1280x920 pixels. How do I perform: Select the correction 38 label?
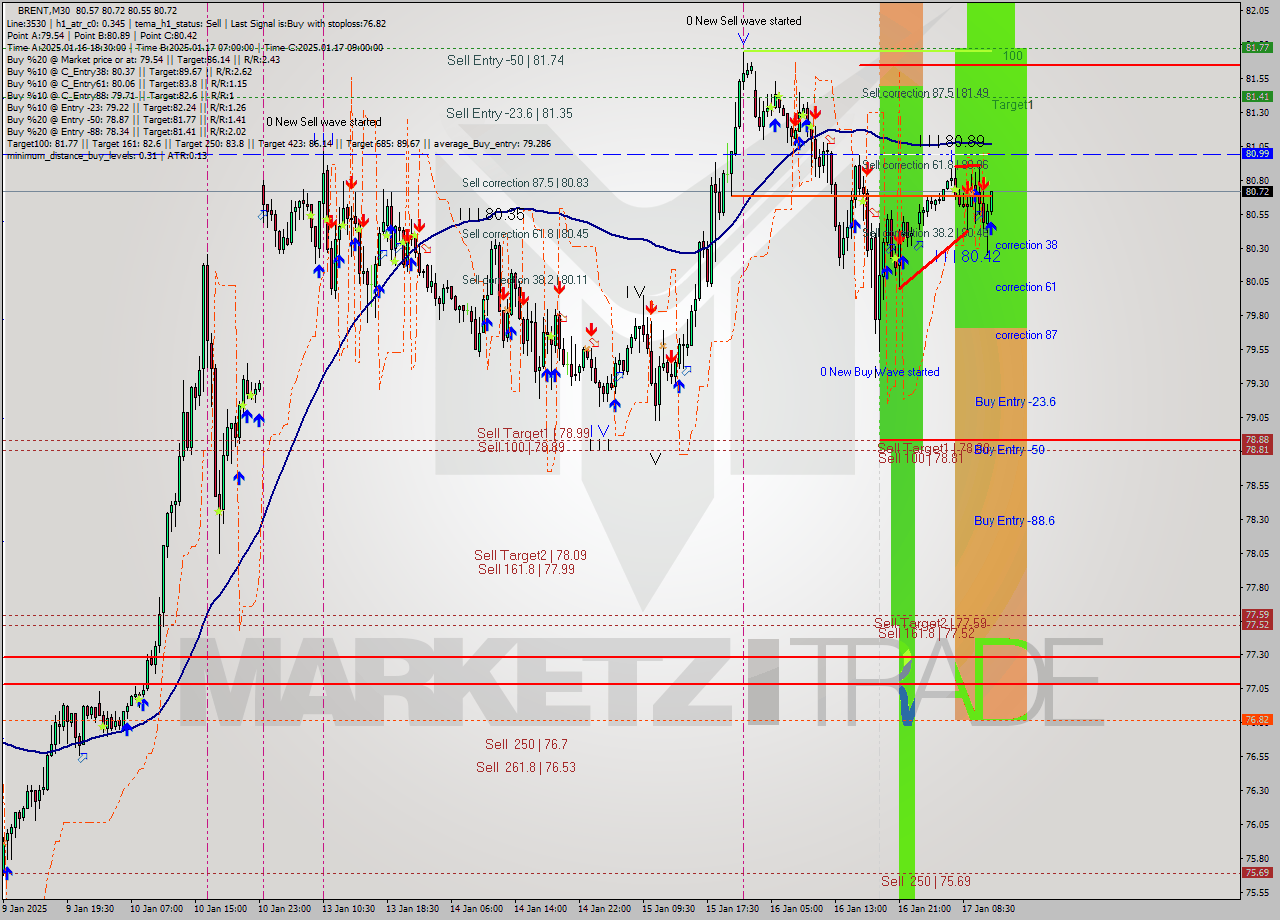1026,245
